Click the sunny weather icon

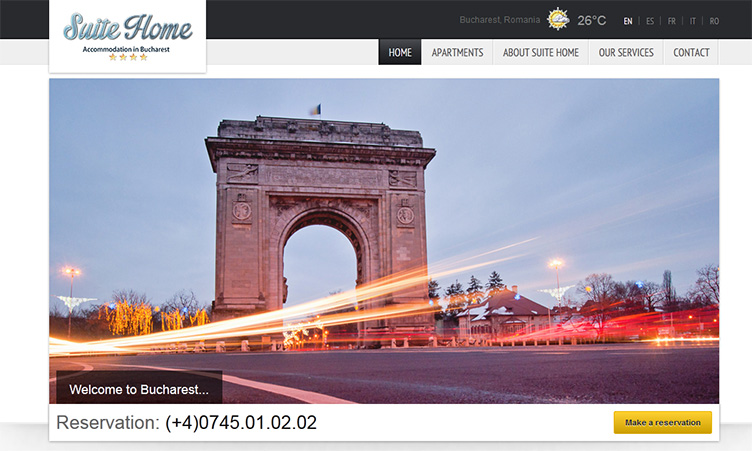click(558, 20)
